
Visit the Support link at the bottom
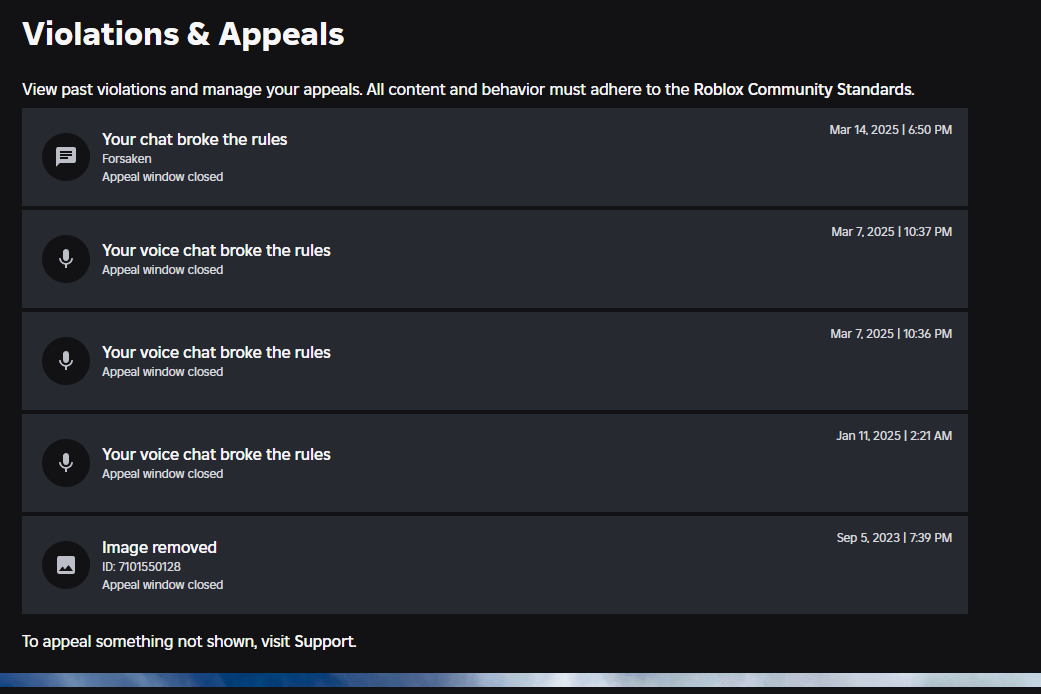(324, 642)
